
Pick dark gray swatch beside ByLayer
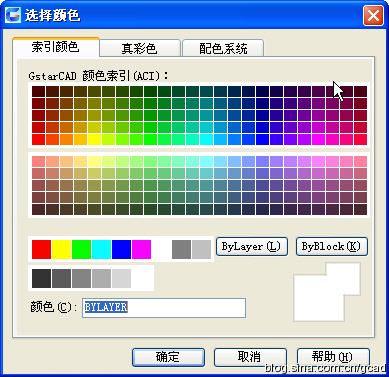[181, 249]
